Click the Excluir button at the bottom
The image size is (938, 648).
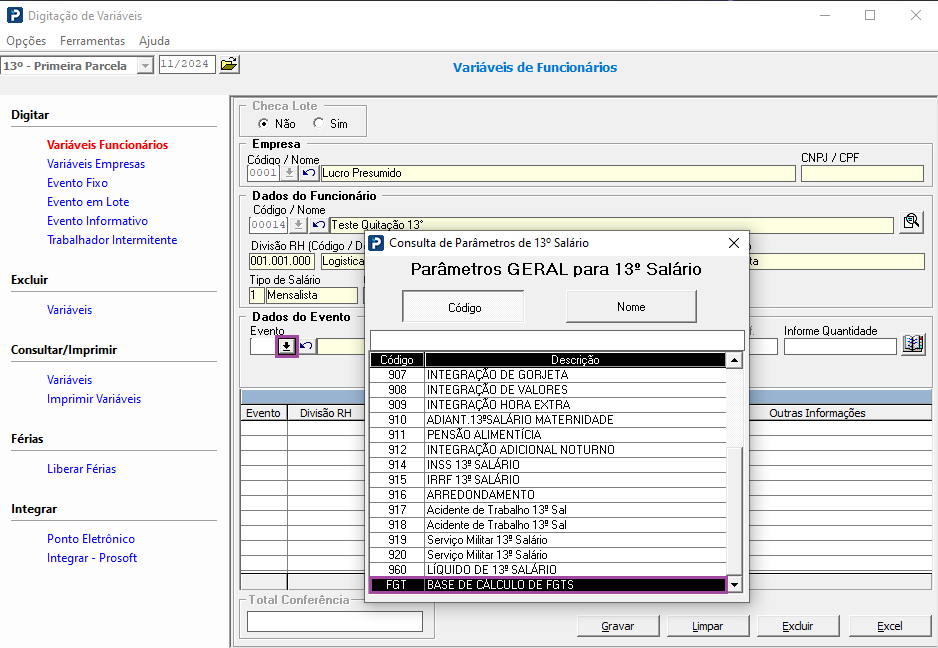click(798, 626)
